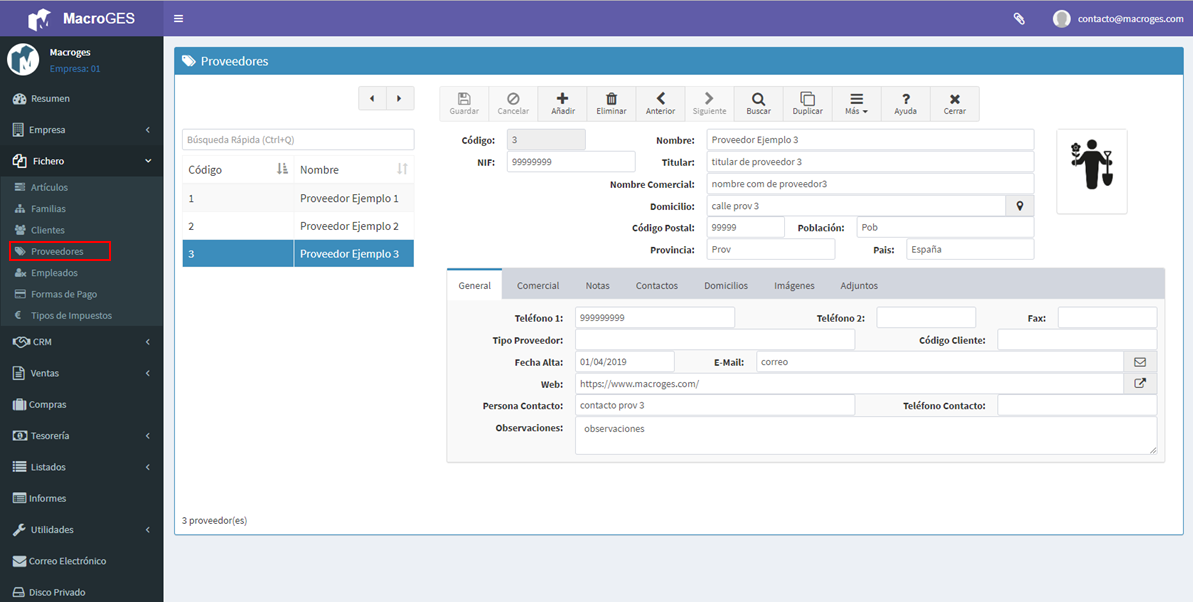
Task: Click the MacroGES logo in the header
Action: [81, 18]
